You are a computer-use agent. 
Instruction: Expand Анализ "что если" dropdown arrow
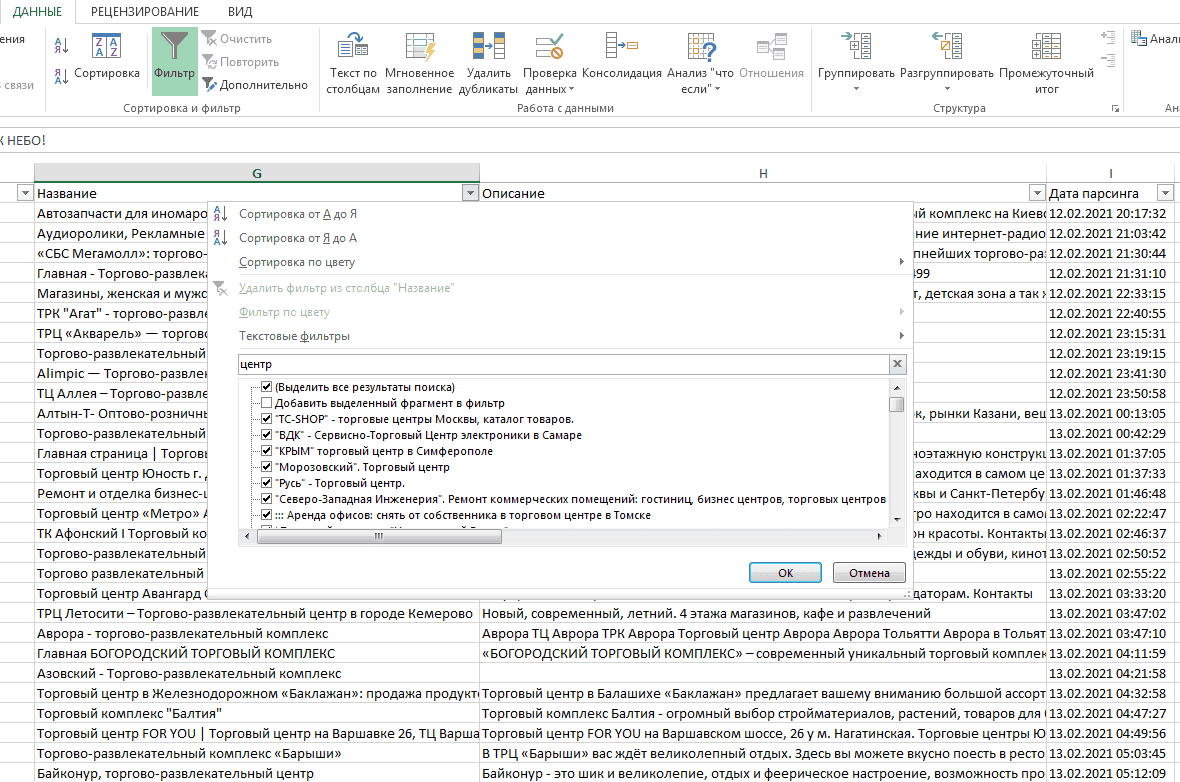pos(717,90)
